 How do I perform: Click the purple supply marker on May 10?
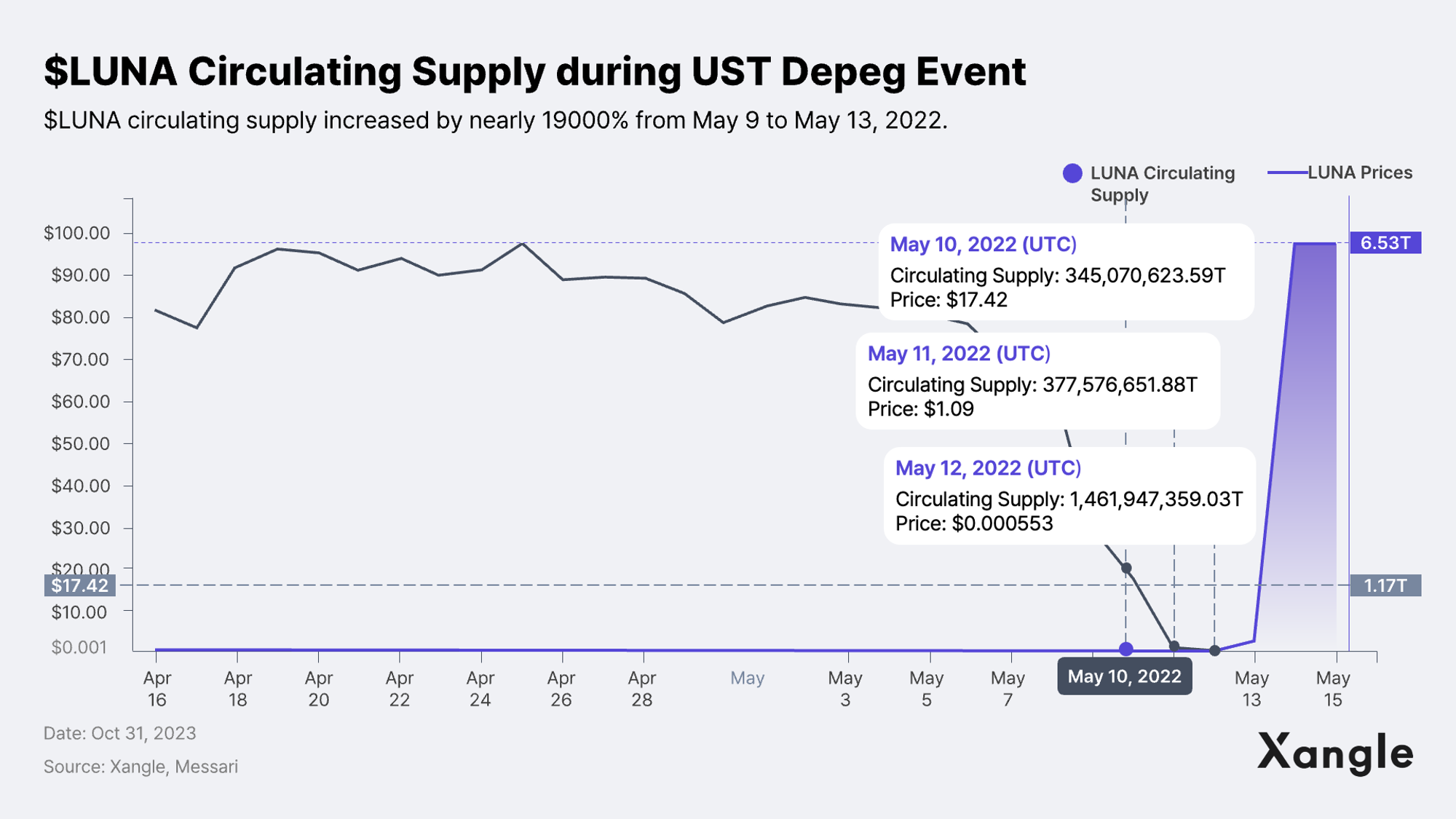1125,649
